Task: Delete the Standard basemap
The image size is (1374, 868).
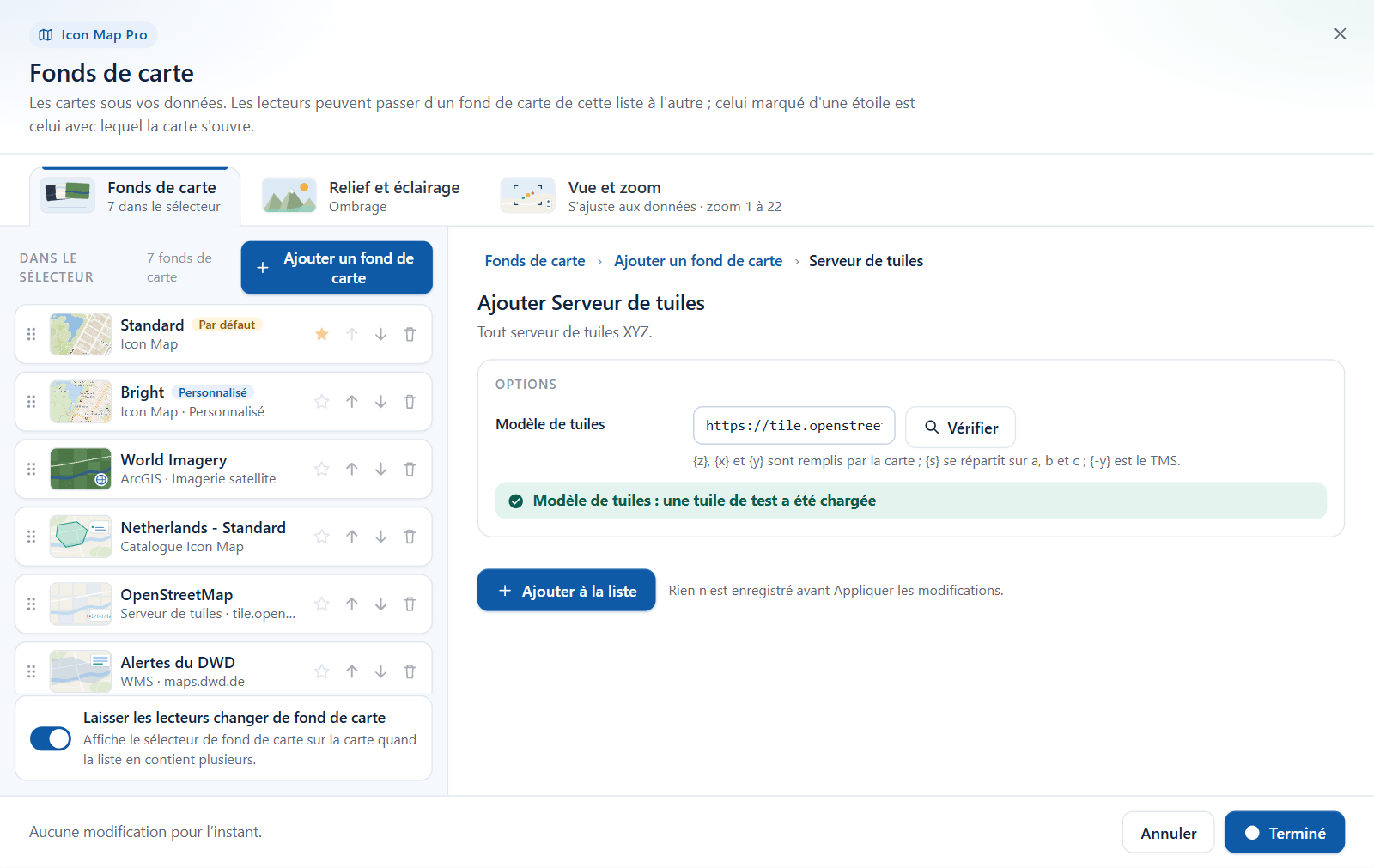Action: click(x=410, y=334)
